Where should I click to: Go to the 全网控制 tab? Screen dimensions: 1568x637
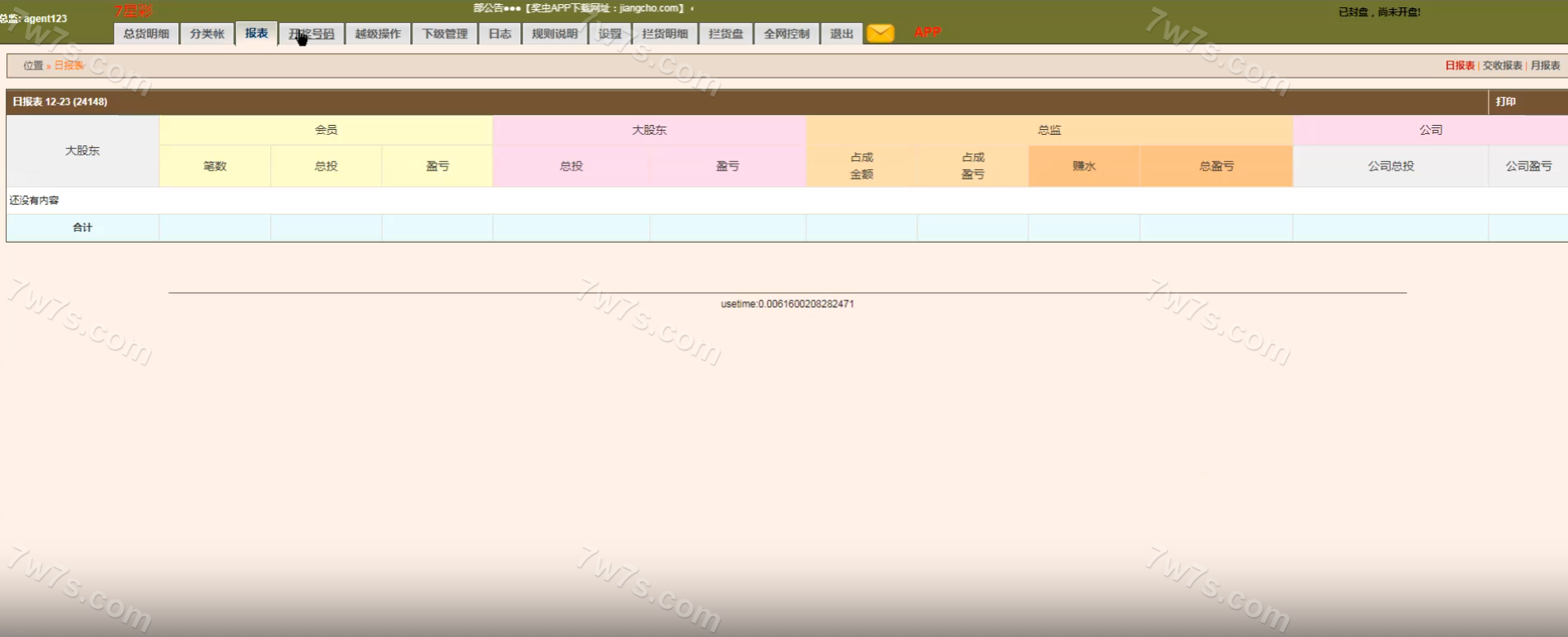pos(786,33)
